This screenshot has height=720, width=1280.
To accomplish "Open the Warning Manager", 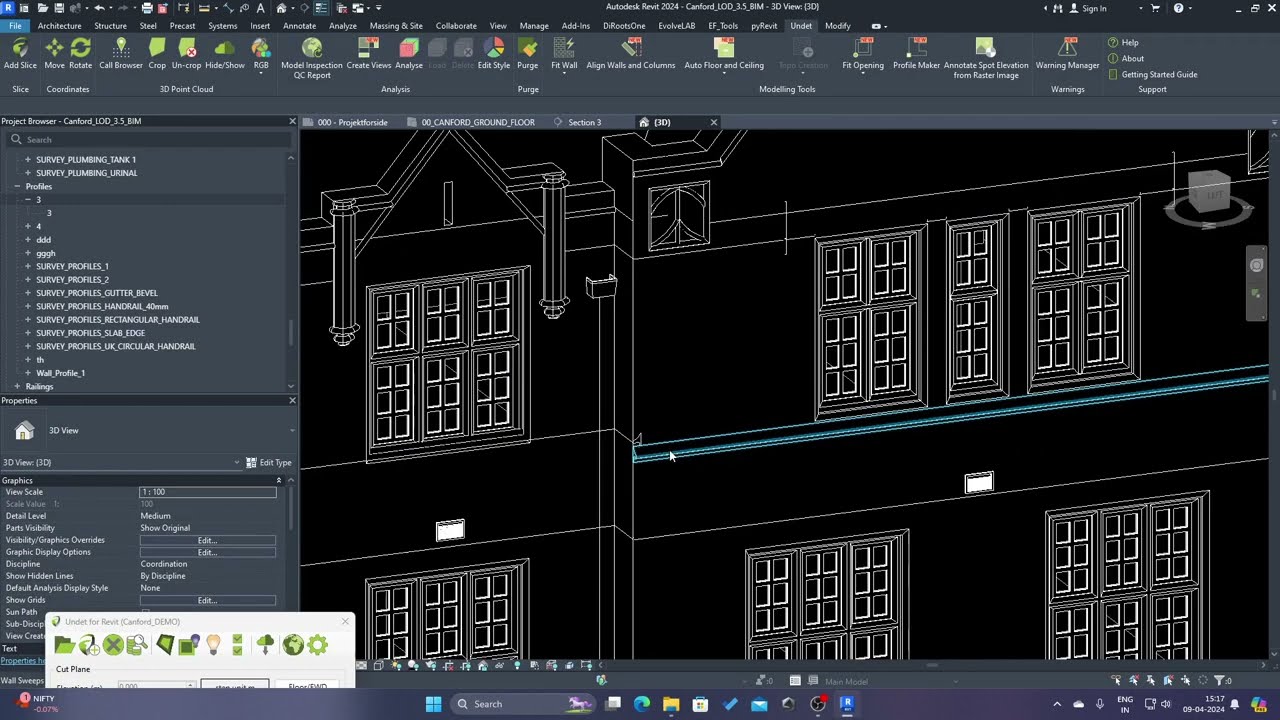I will [1067, 54].
